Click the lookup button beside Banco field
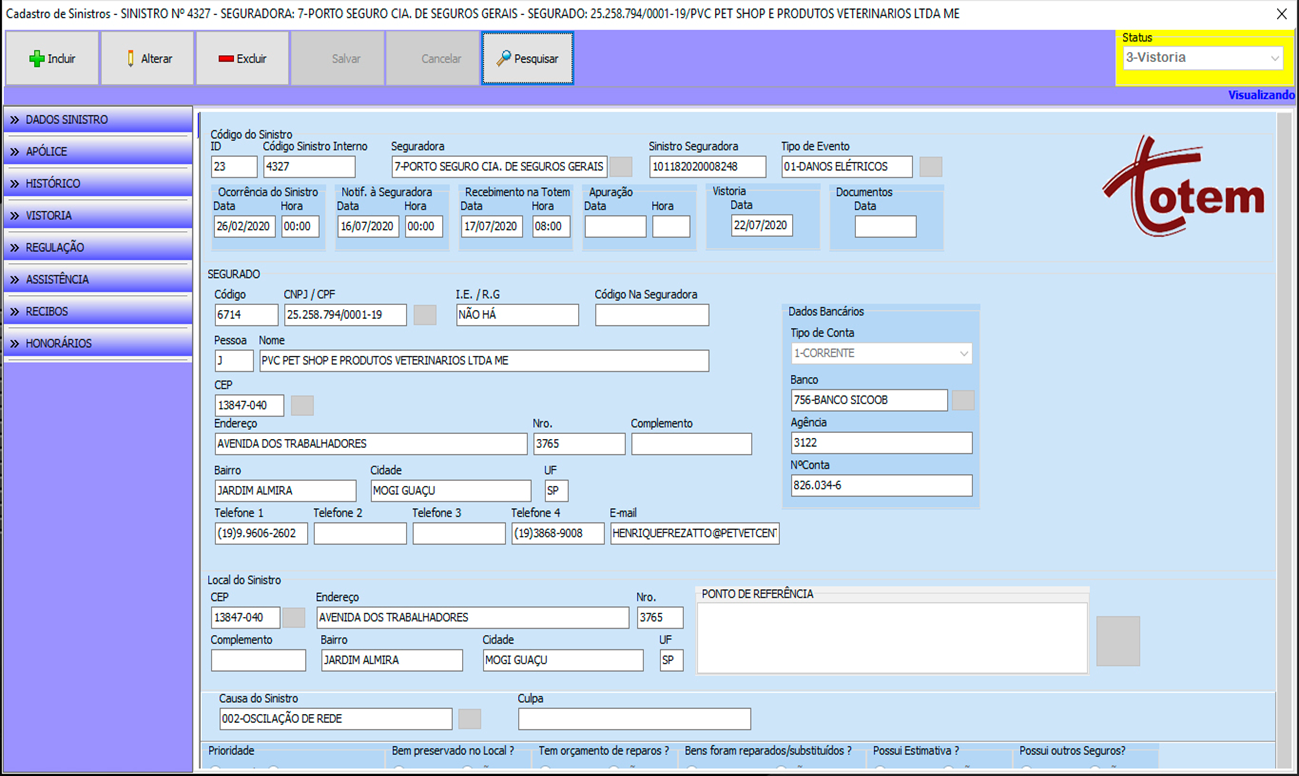The image size is (1299, 776). (x=963, y=400)
